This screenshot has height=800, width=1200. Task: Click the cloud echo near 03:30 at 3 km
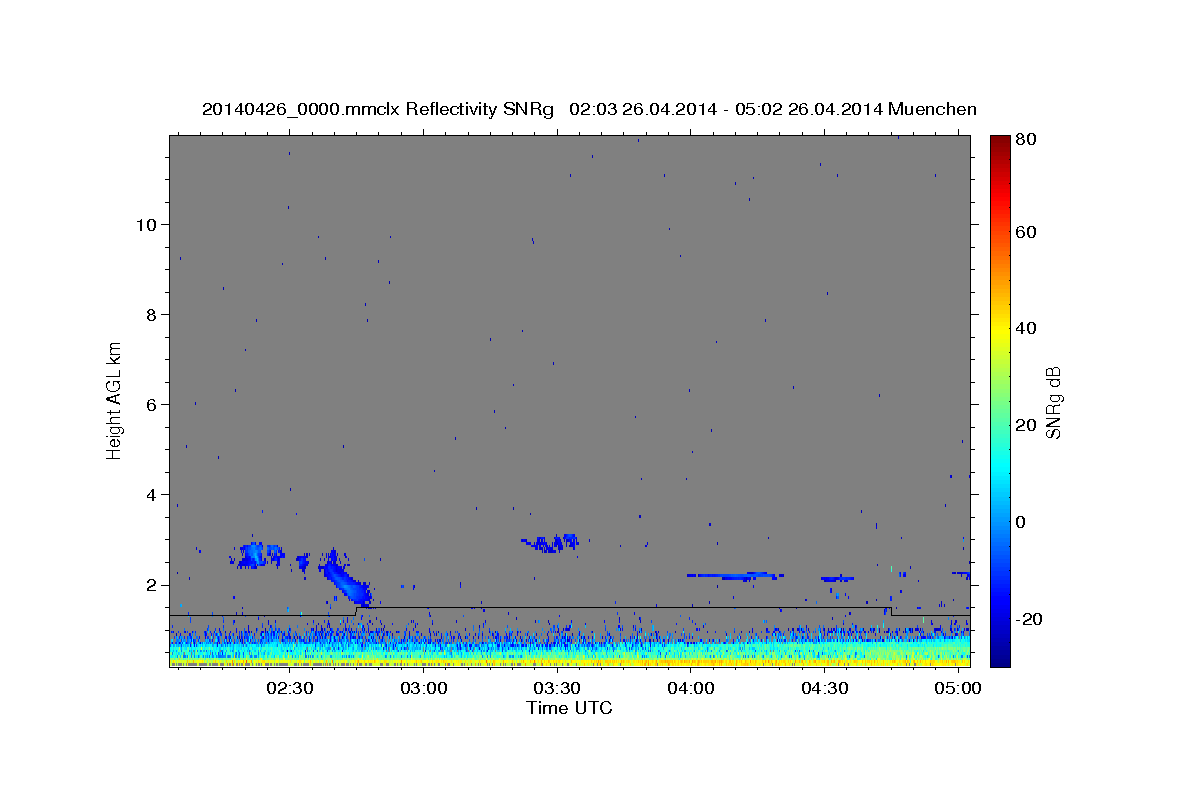551,543
